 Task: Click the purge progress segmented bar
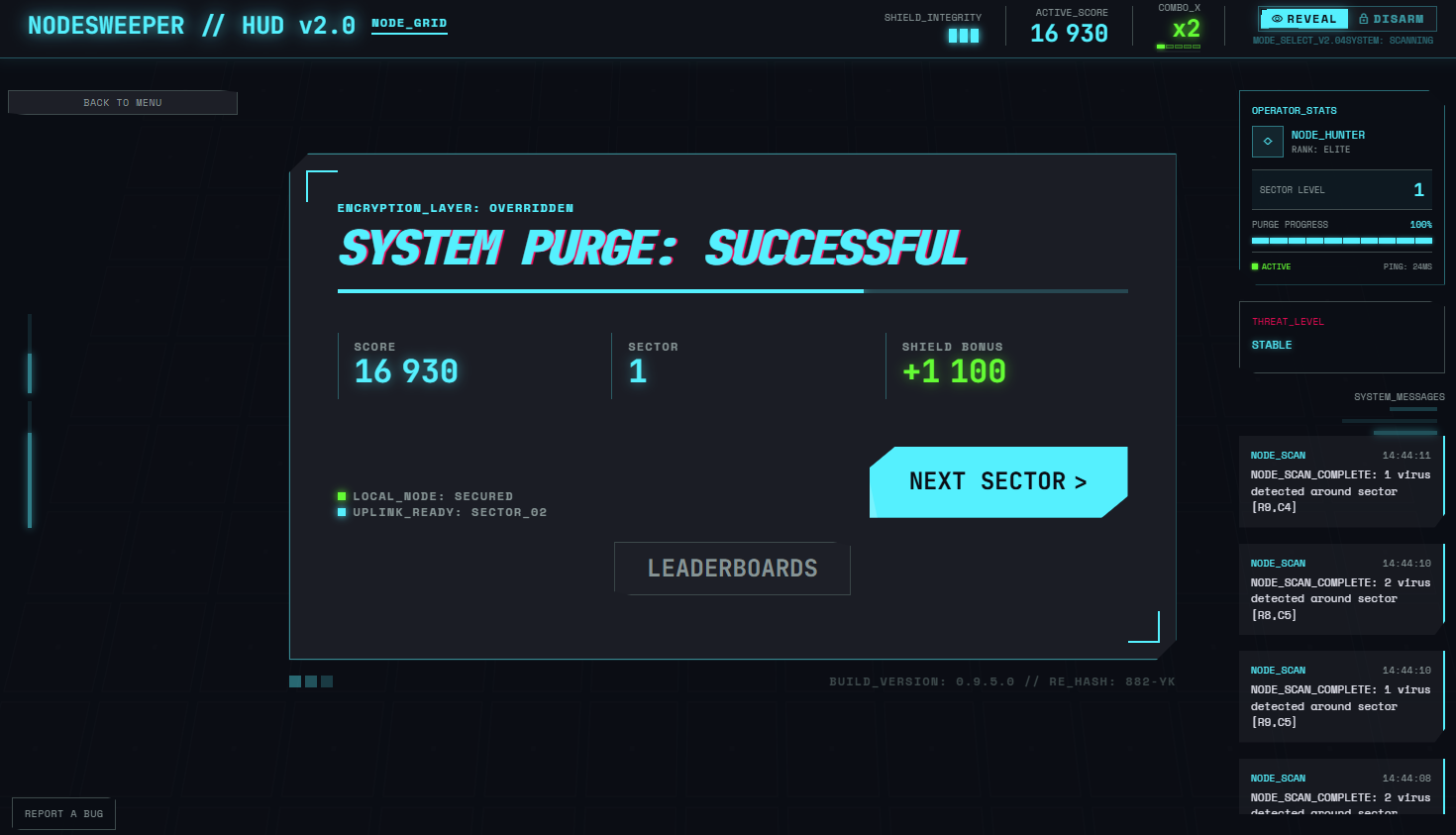(1342, 241)
